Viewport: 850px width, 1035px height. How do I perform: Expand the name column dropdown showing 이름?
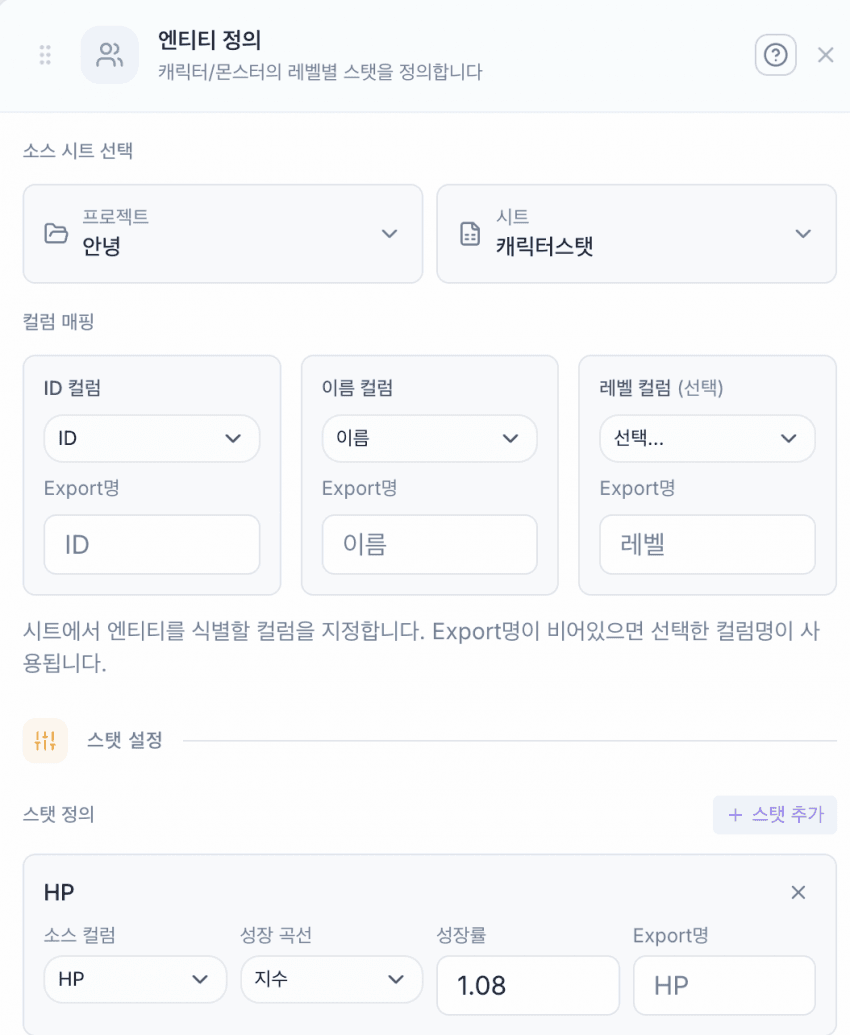click(429, 438)
